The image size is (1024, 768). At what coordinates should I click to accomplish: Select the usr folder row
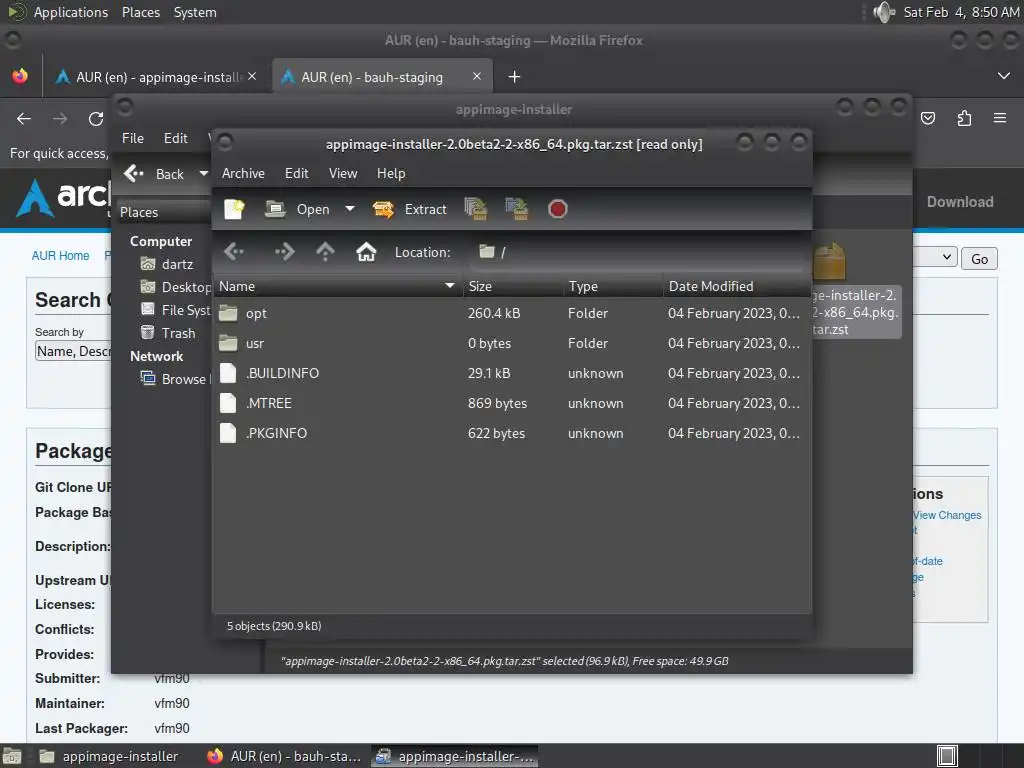click(x=512, y=344)
